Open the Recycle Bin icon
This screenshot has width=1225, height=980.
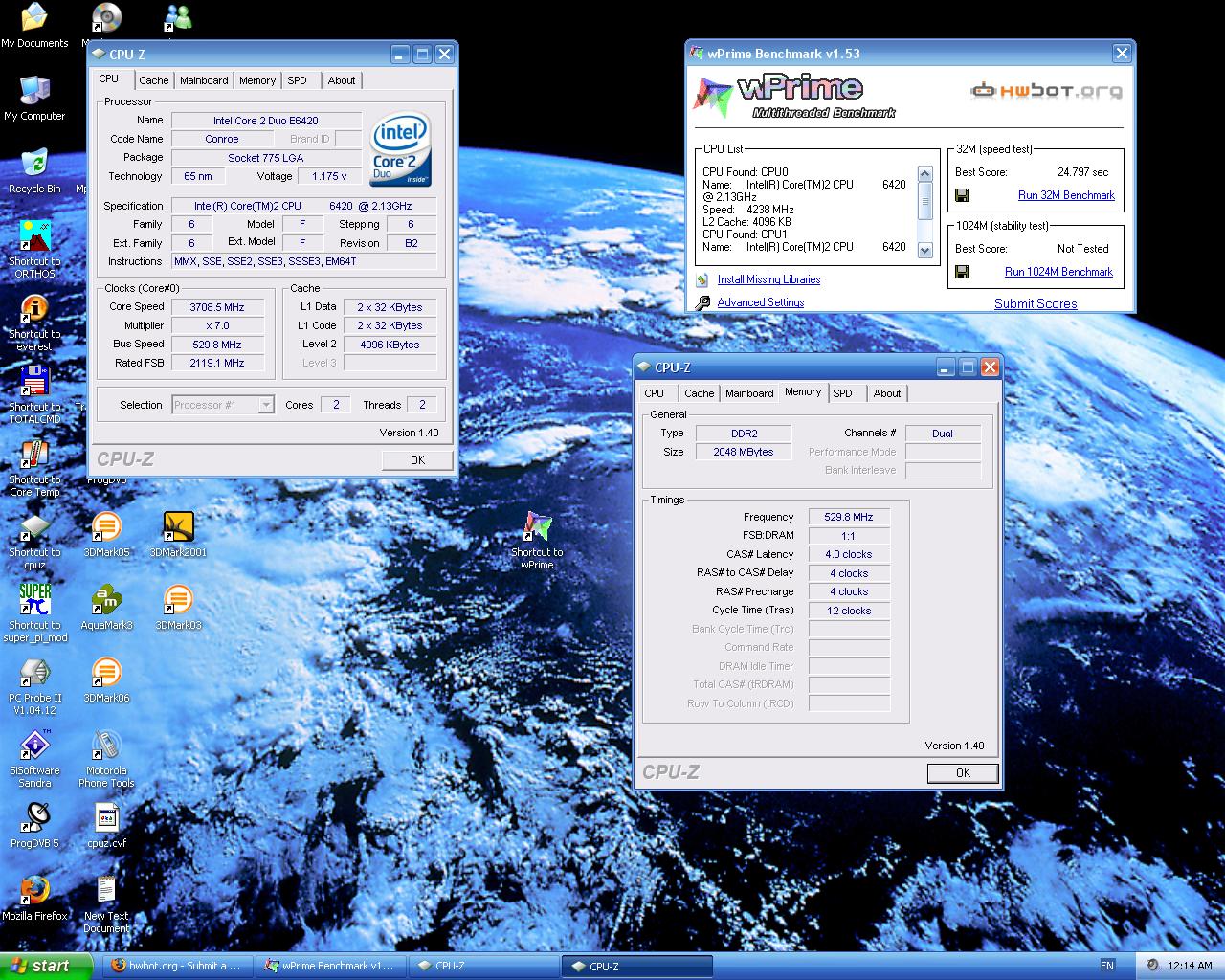coord(34,171)
